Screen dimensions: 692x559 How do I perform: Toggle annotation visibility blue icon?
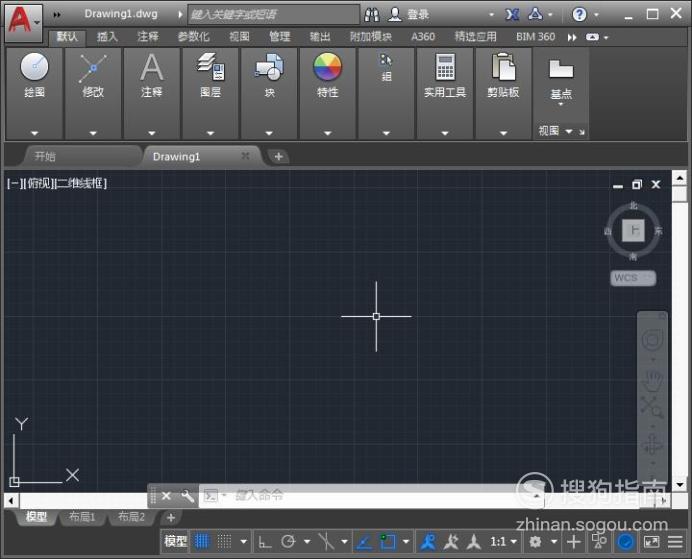tap(428, 542)
